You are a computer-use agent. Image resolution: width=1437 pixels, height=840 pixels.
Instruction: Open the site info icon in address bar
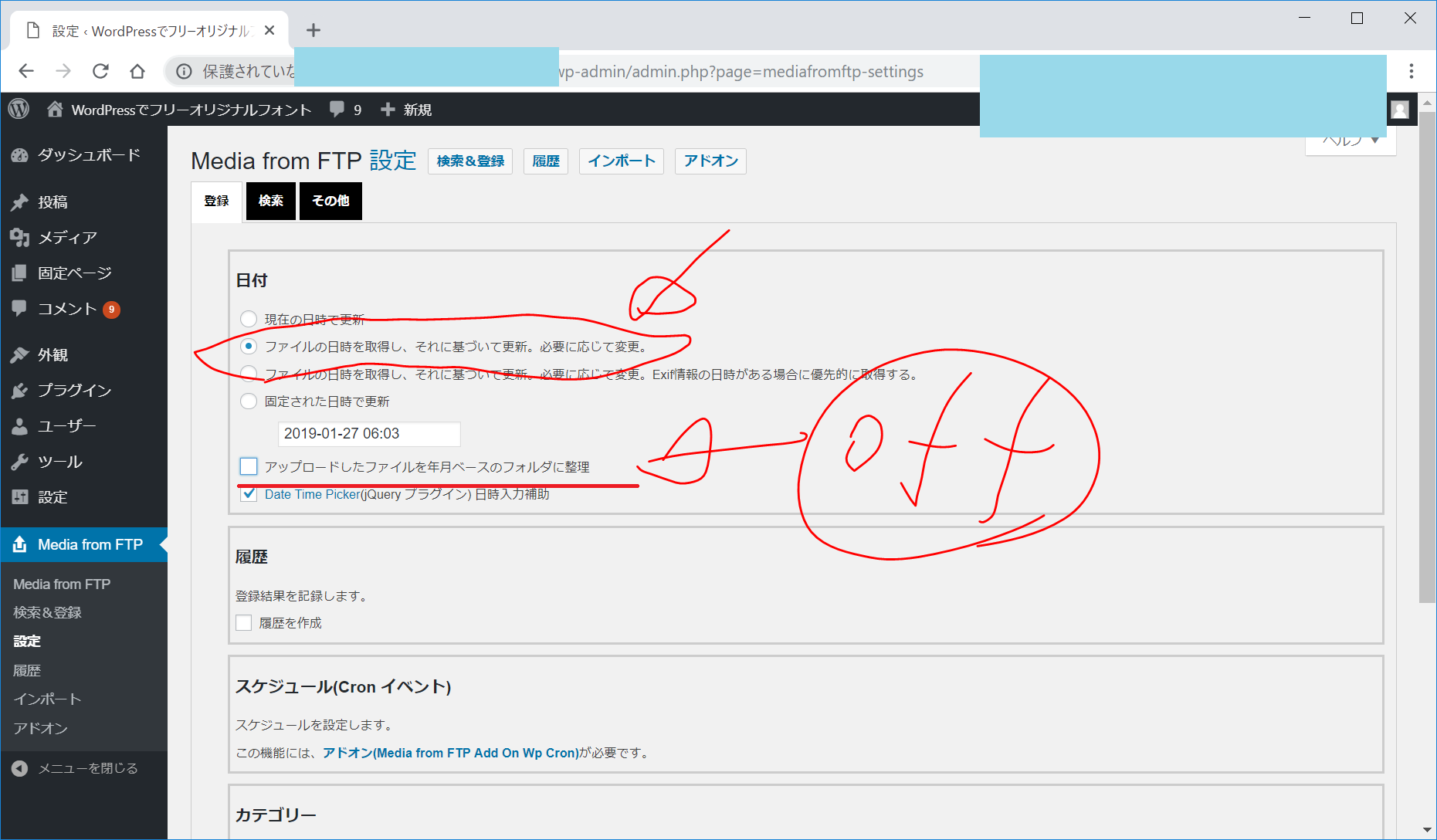click(x=184, y=71)
